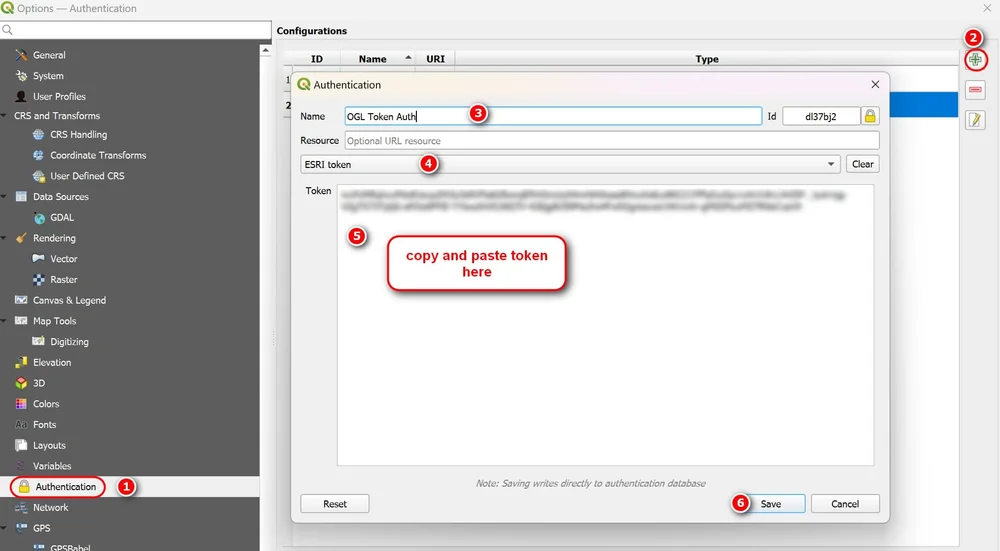The height and width of the screenshot is (551, 1000).
Task: Open the 3D cube icon
Action: tap(22, 383)
